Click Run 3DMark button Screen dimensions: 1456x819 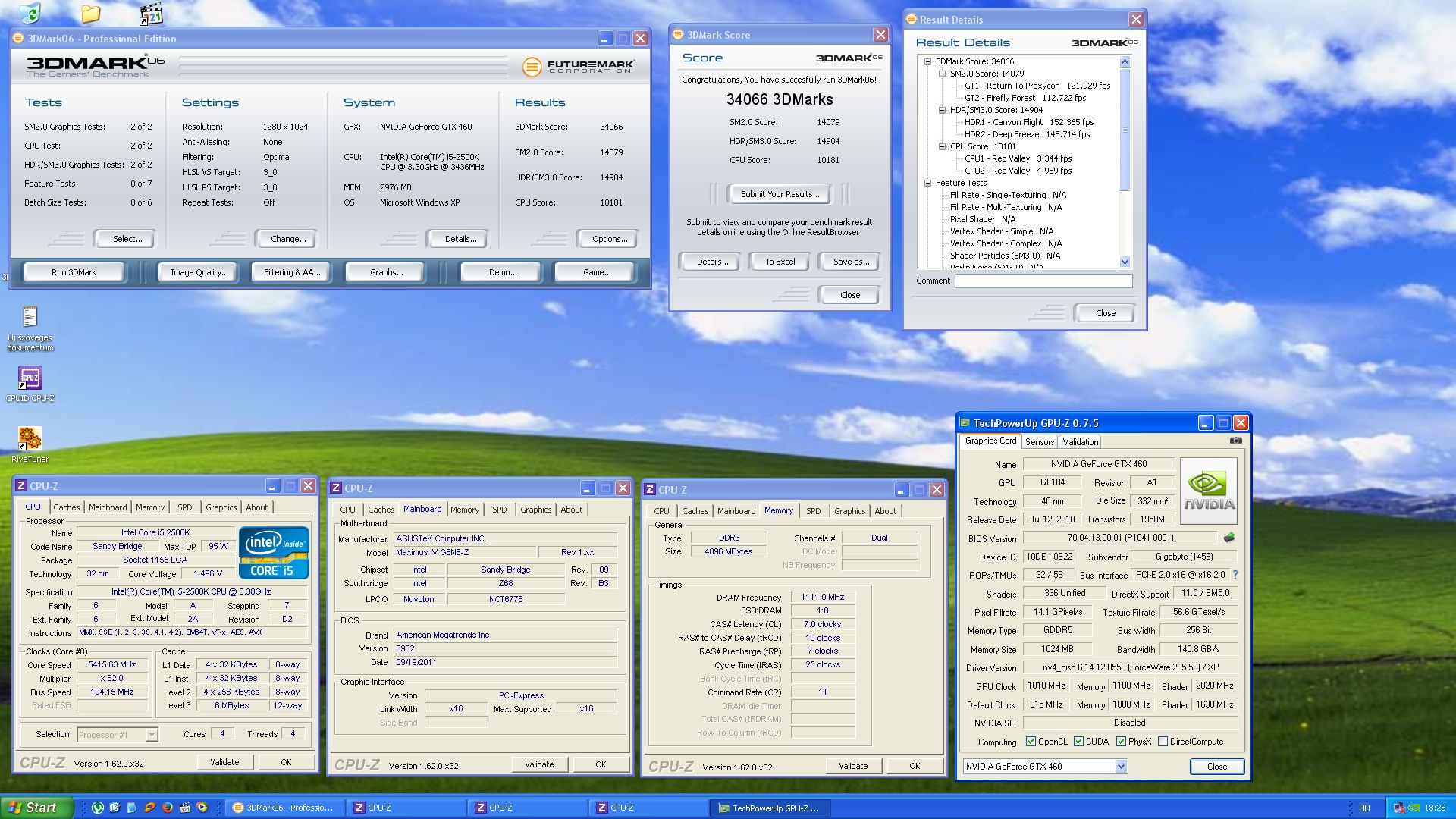(x=74, y=272)
